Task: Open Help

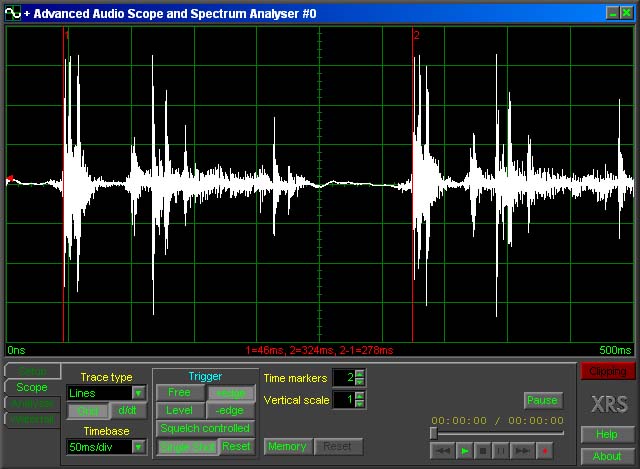Action: click(x=607, y=434)
